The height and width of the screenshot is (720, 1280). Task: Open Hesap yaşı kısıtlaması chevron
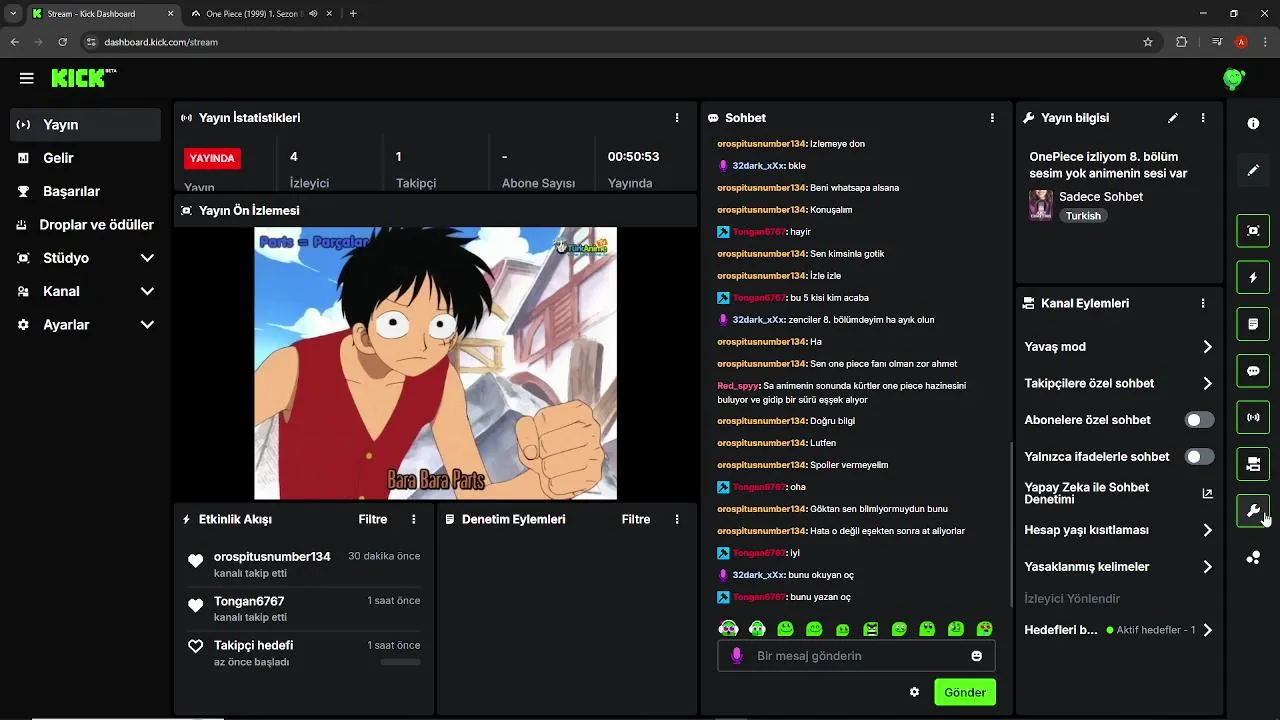[1207, 530]
